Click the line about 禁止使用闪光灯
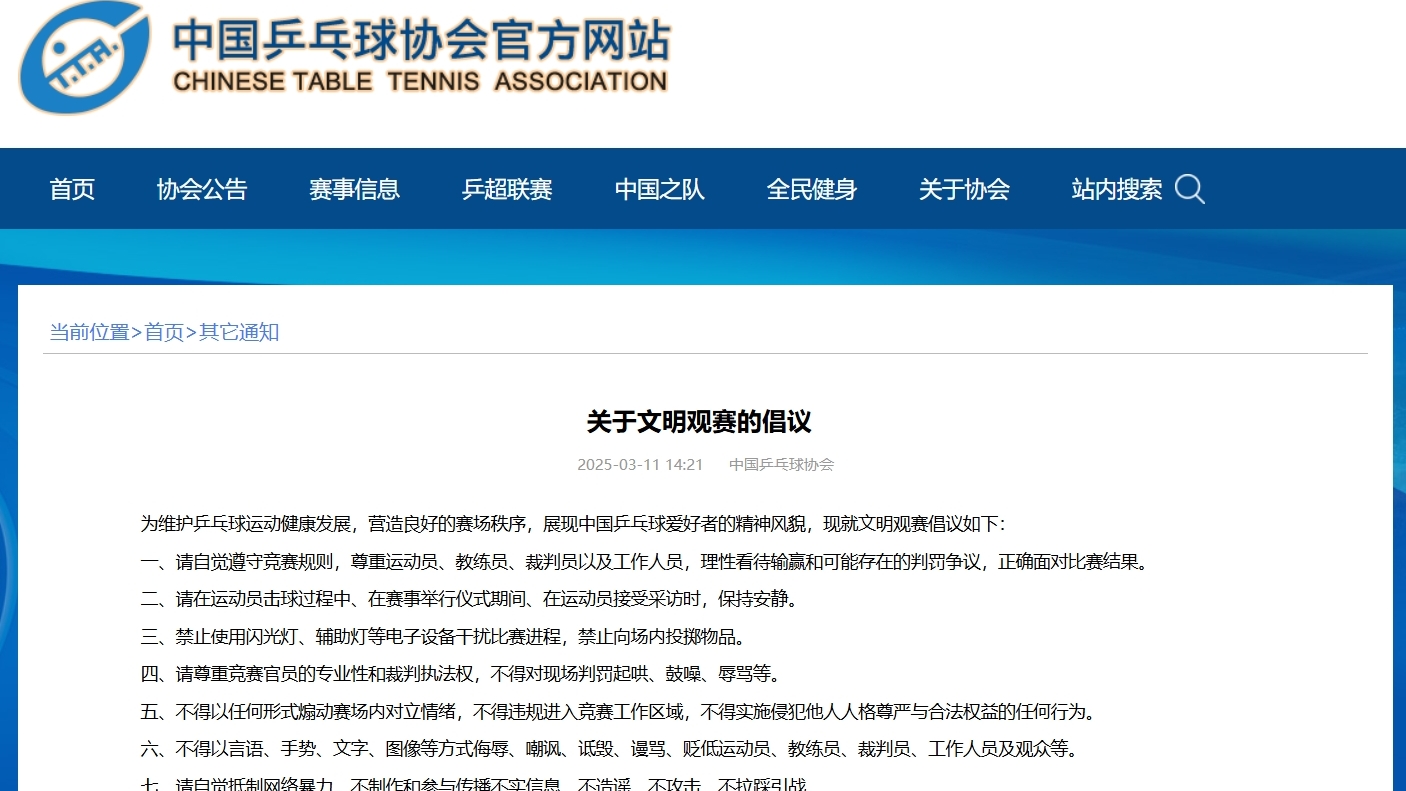This screenshot has width=1406, height=791. click(442, 636)
